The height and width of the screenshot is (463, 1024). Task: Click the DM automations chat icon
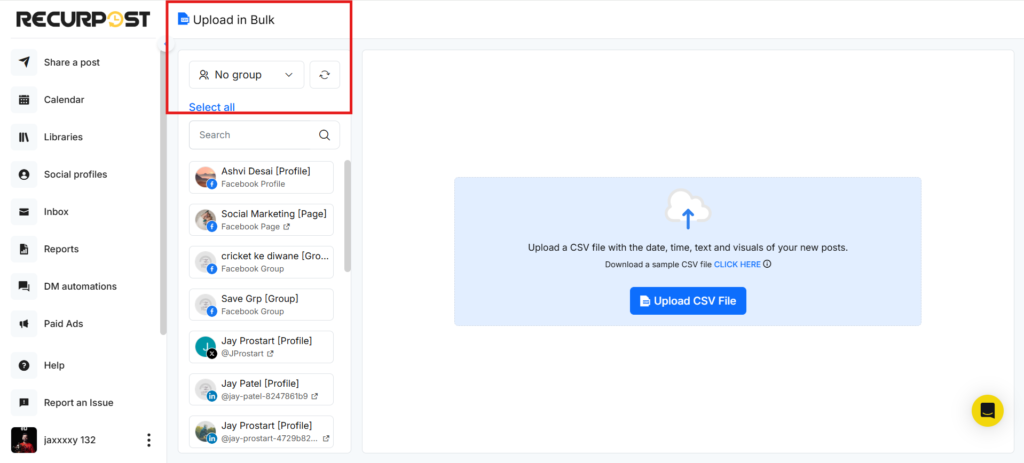pos(24,286)
